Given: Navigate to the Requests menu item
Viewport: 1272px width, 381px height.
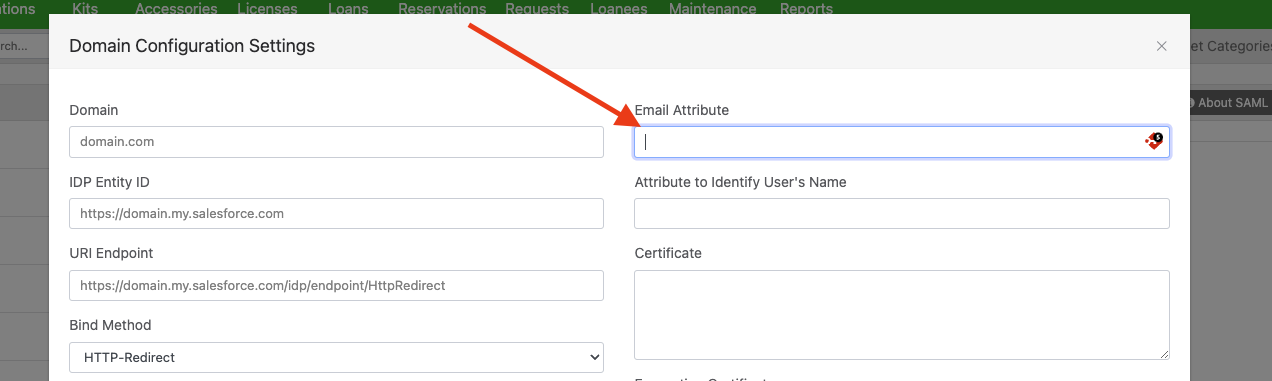Looking at the screenshot, I should [x=537, y=9].
